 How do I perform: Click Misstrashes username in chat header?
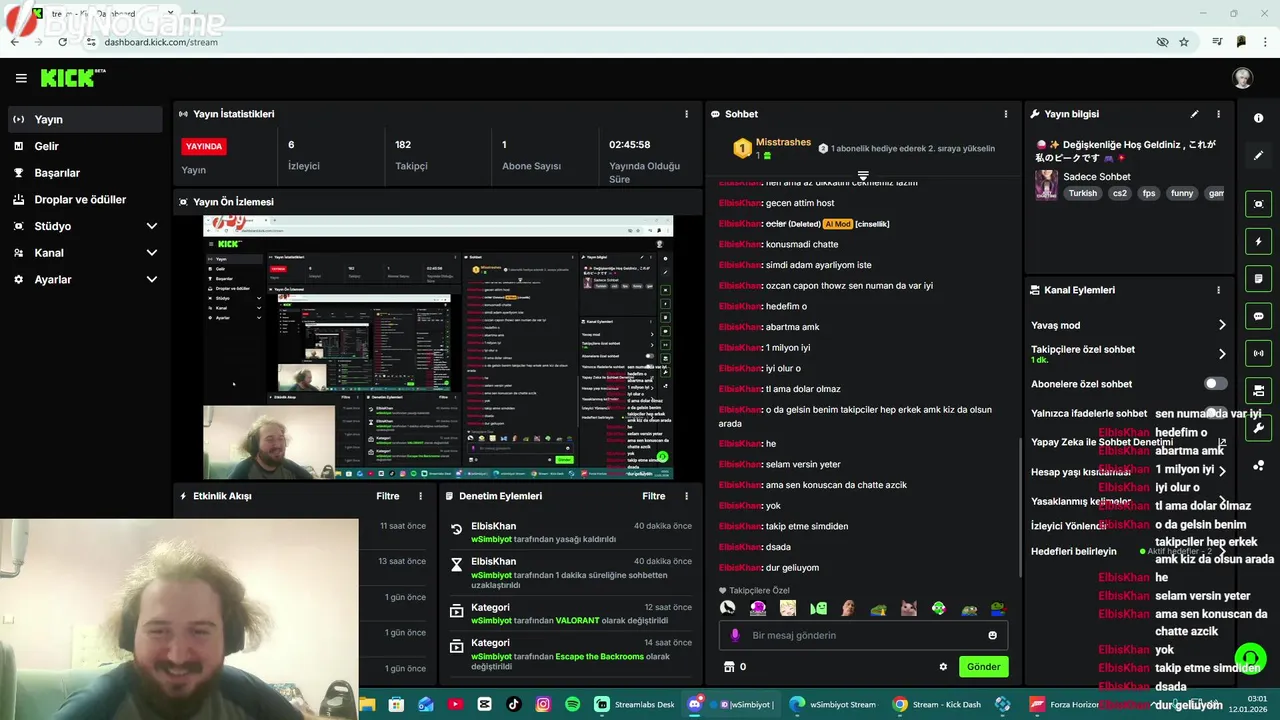pos(783,142)
